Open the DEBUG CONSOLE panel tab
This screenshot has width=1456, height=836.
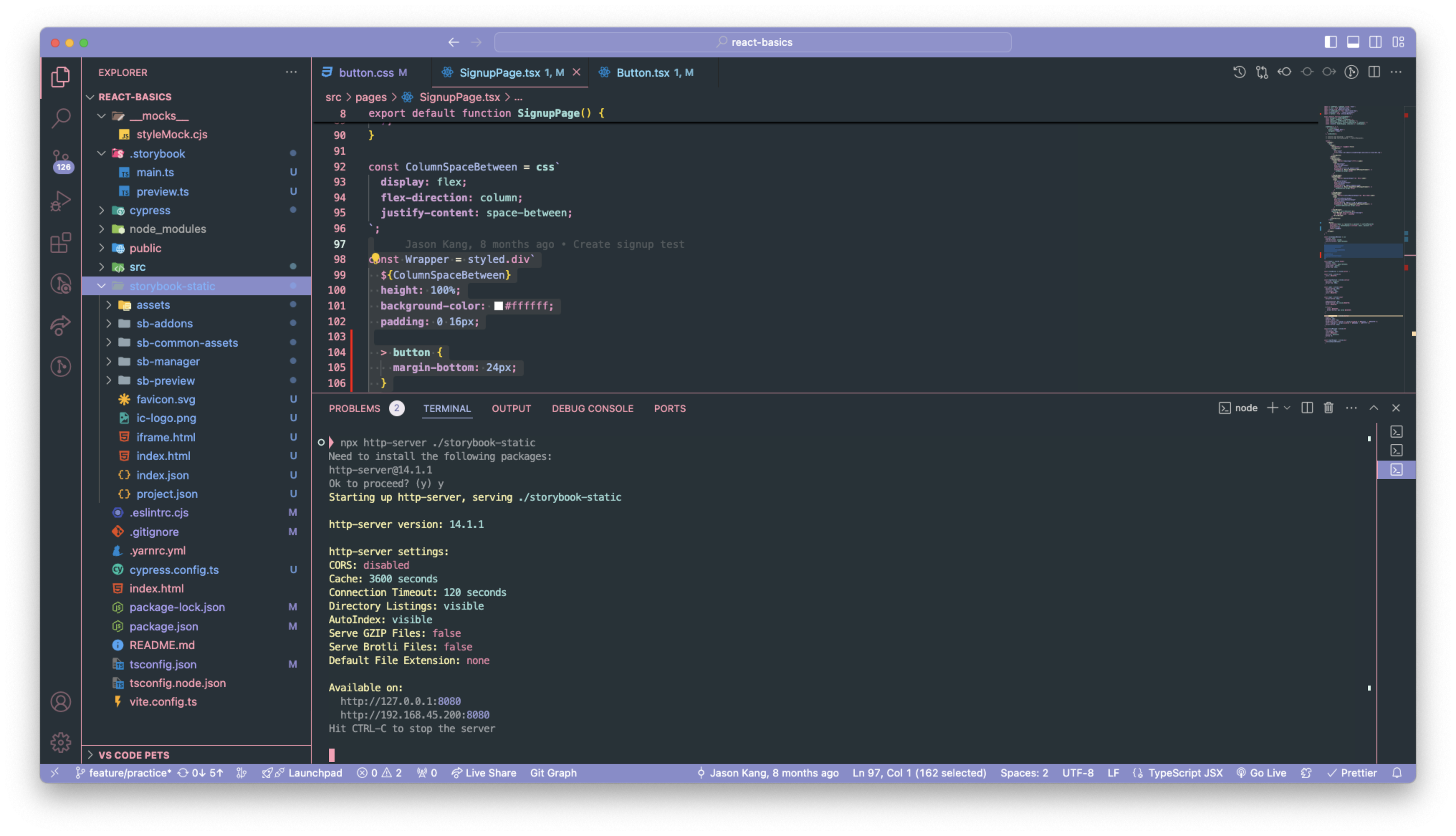point(593,408)
